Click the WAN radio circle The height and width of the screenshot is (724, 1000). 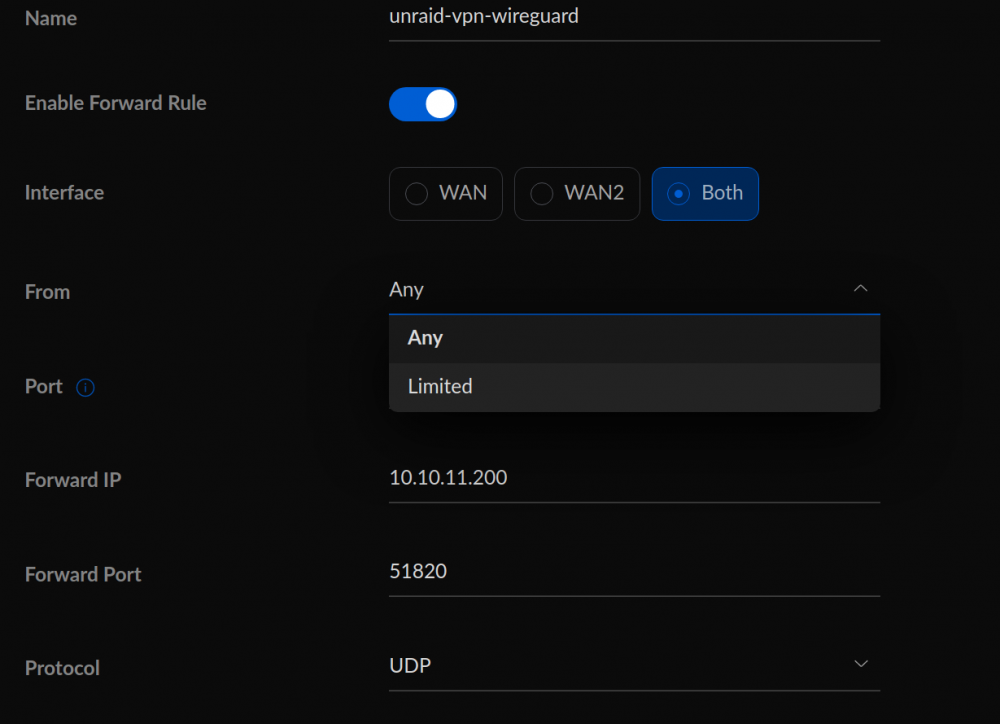pyautogui.click(x=416, y=193)
